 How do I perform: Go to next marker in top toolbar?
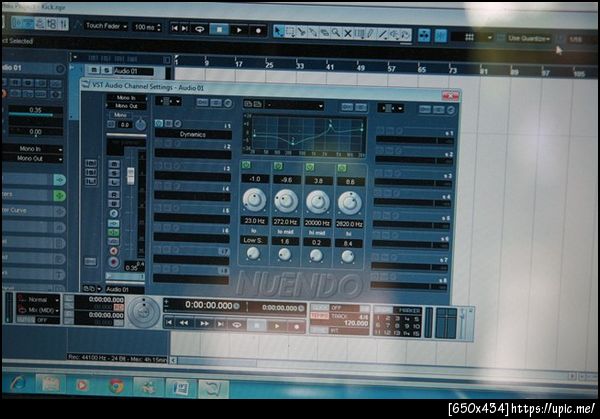pyautogui.click(x=184, y=29)
